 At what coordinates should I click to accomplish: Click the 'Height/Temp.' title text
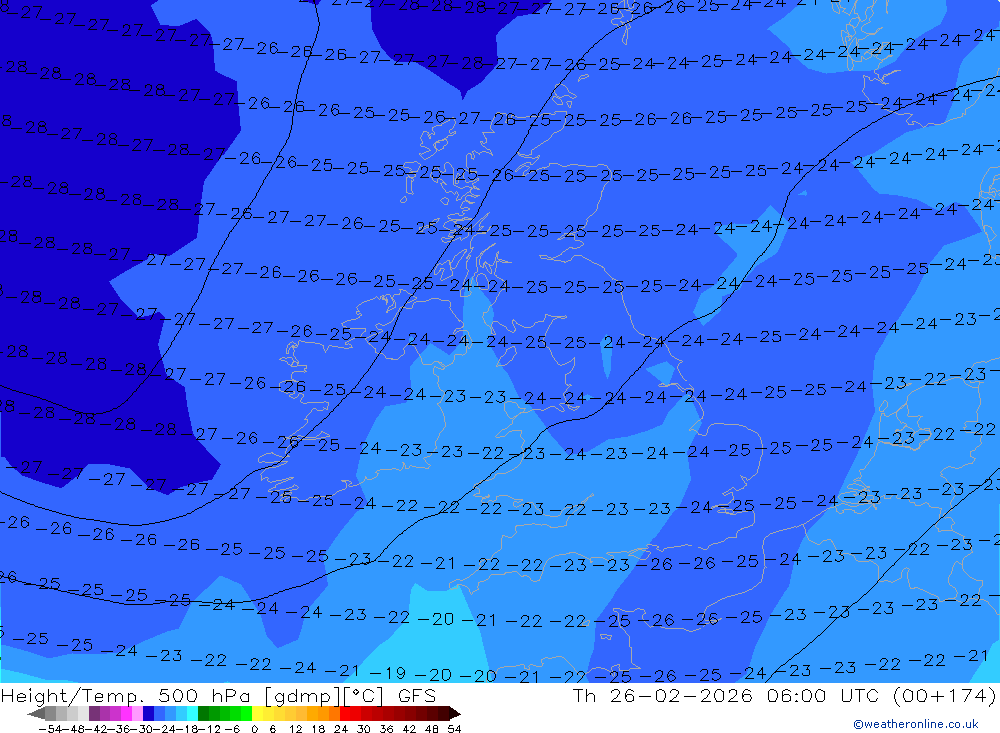(x=71, y=696)
